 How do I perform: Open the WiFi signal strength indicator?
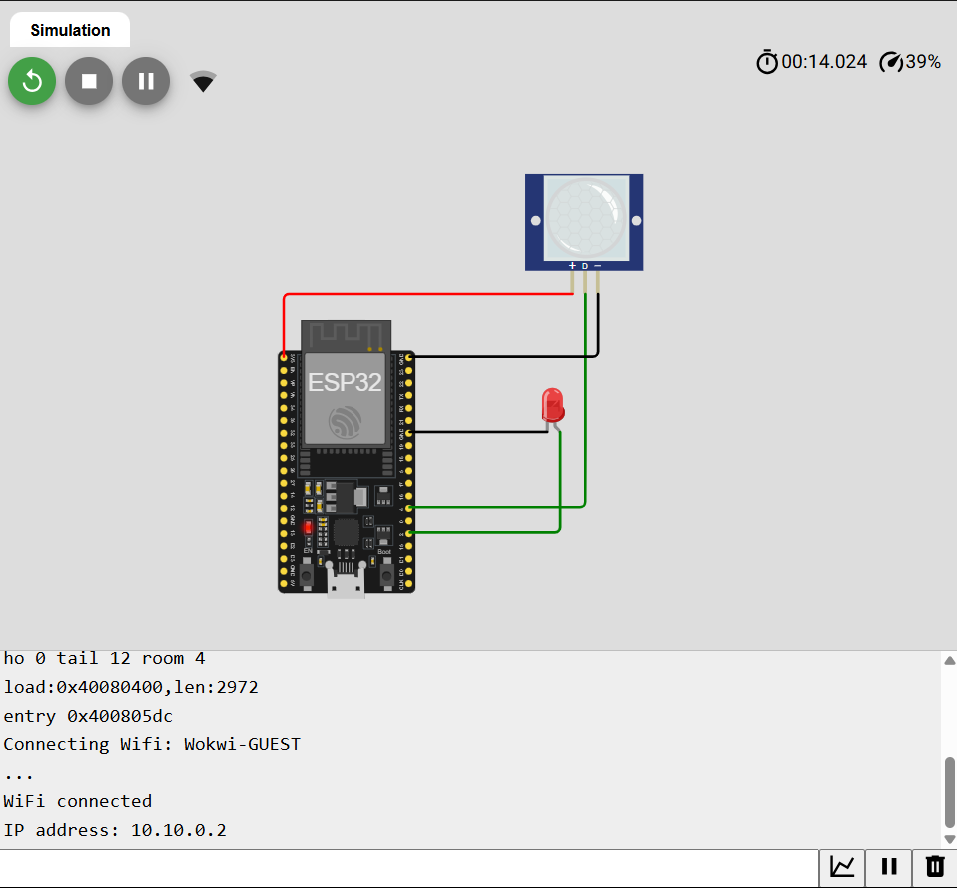(x=202, y=81)
